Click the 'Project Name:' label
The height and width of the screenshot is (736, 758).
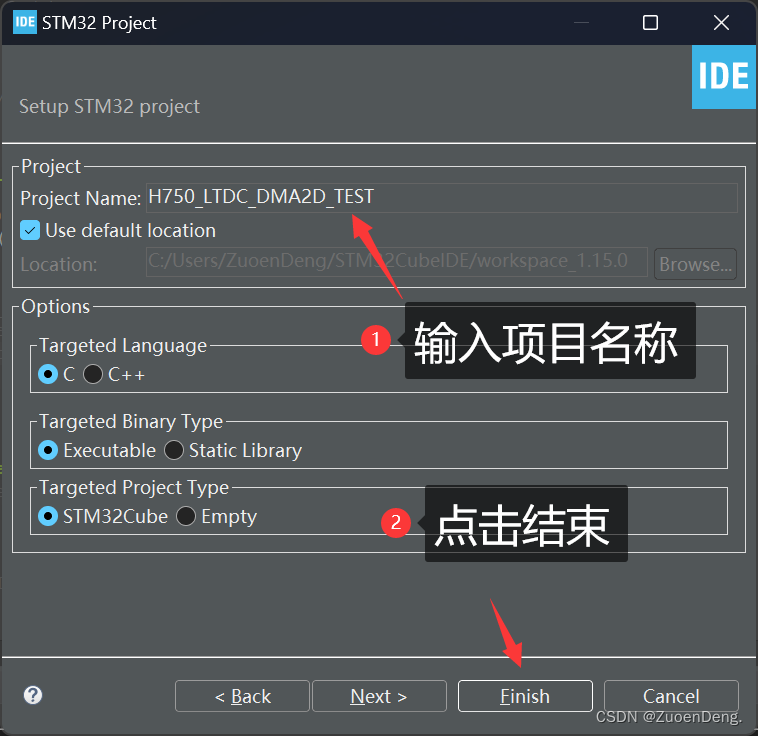81,198
